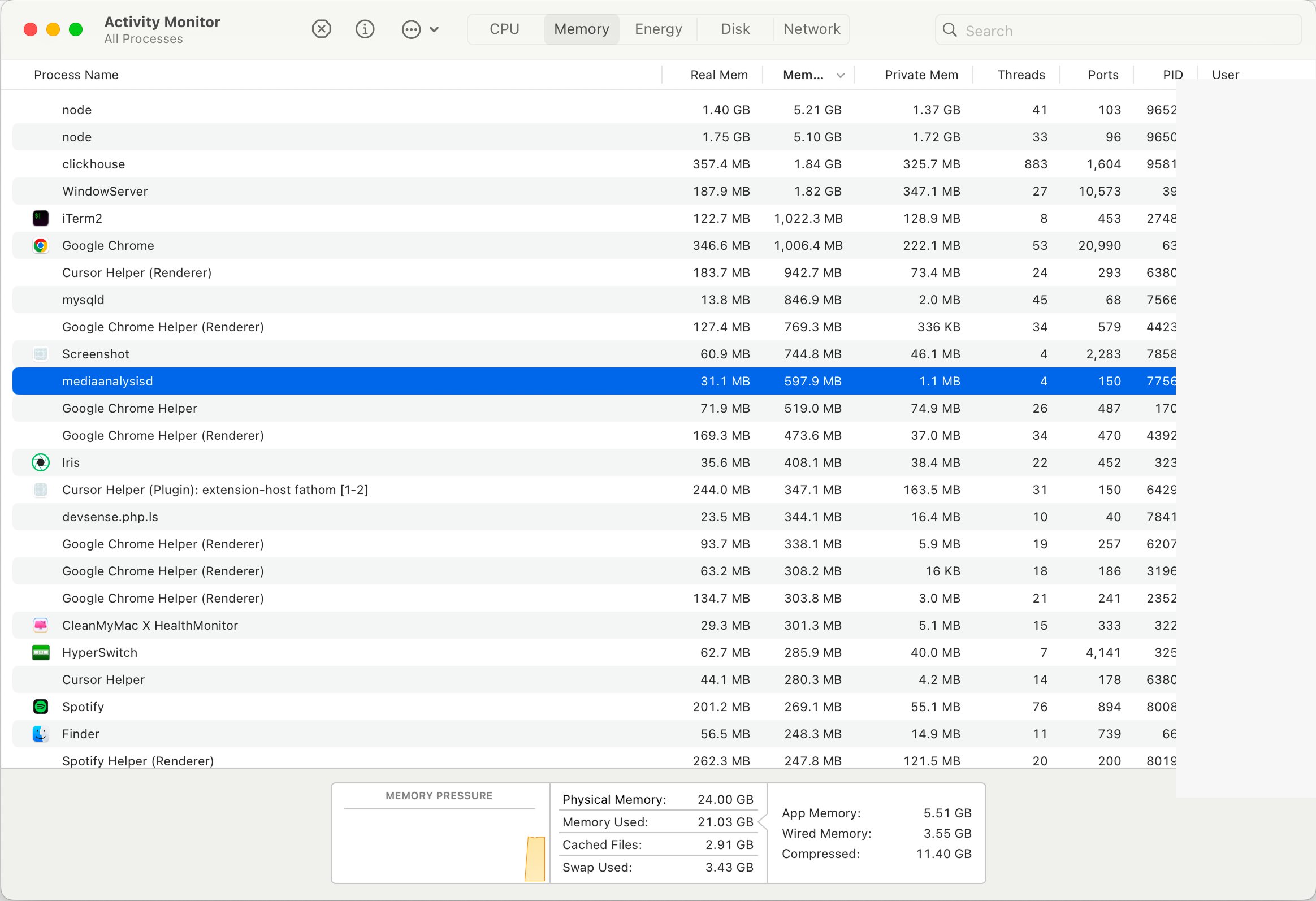Select Cursor Helper row using 280.3 MB

coord(594,679)
